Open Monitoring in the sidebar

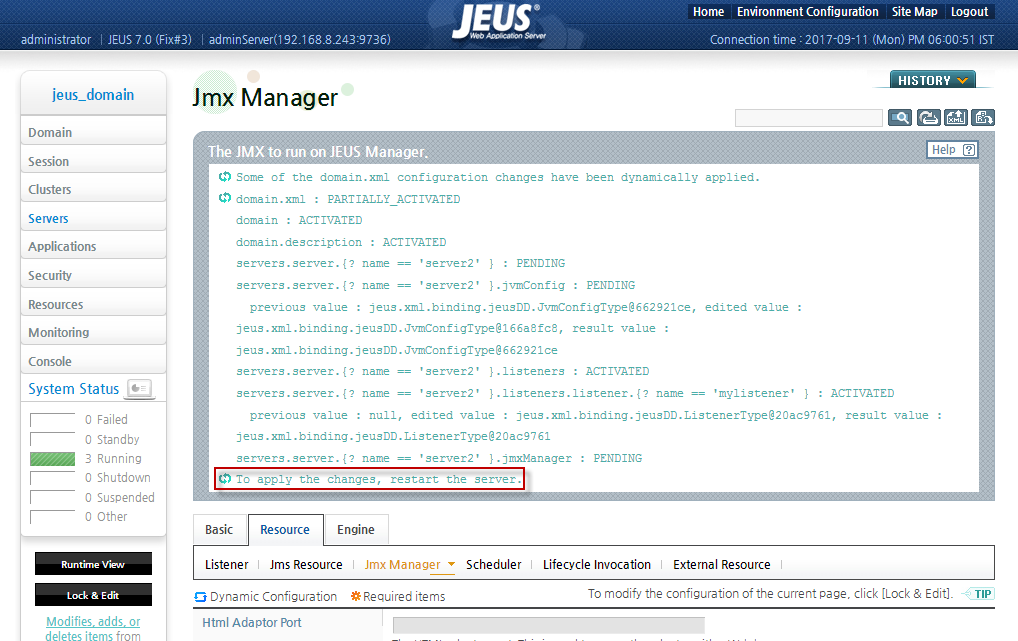click(93, 333)
